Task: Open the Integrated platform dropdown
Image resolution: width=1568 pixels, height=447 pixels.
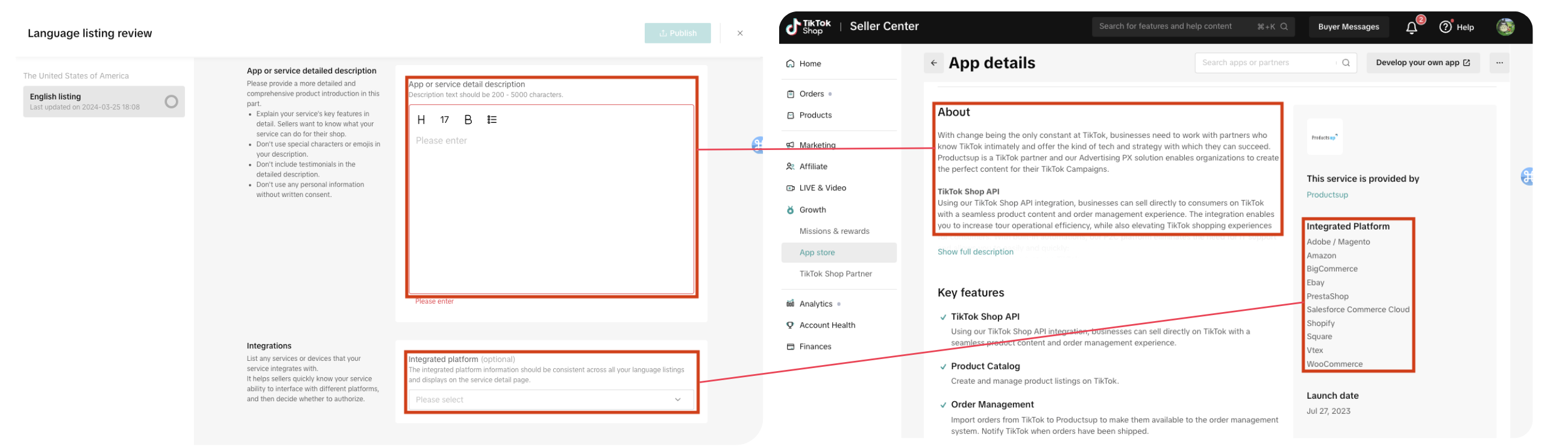Action: pos(551,399)
